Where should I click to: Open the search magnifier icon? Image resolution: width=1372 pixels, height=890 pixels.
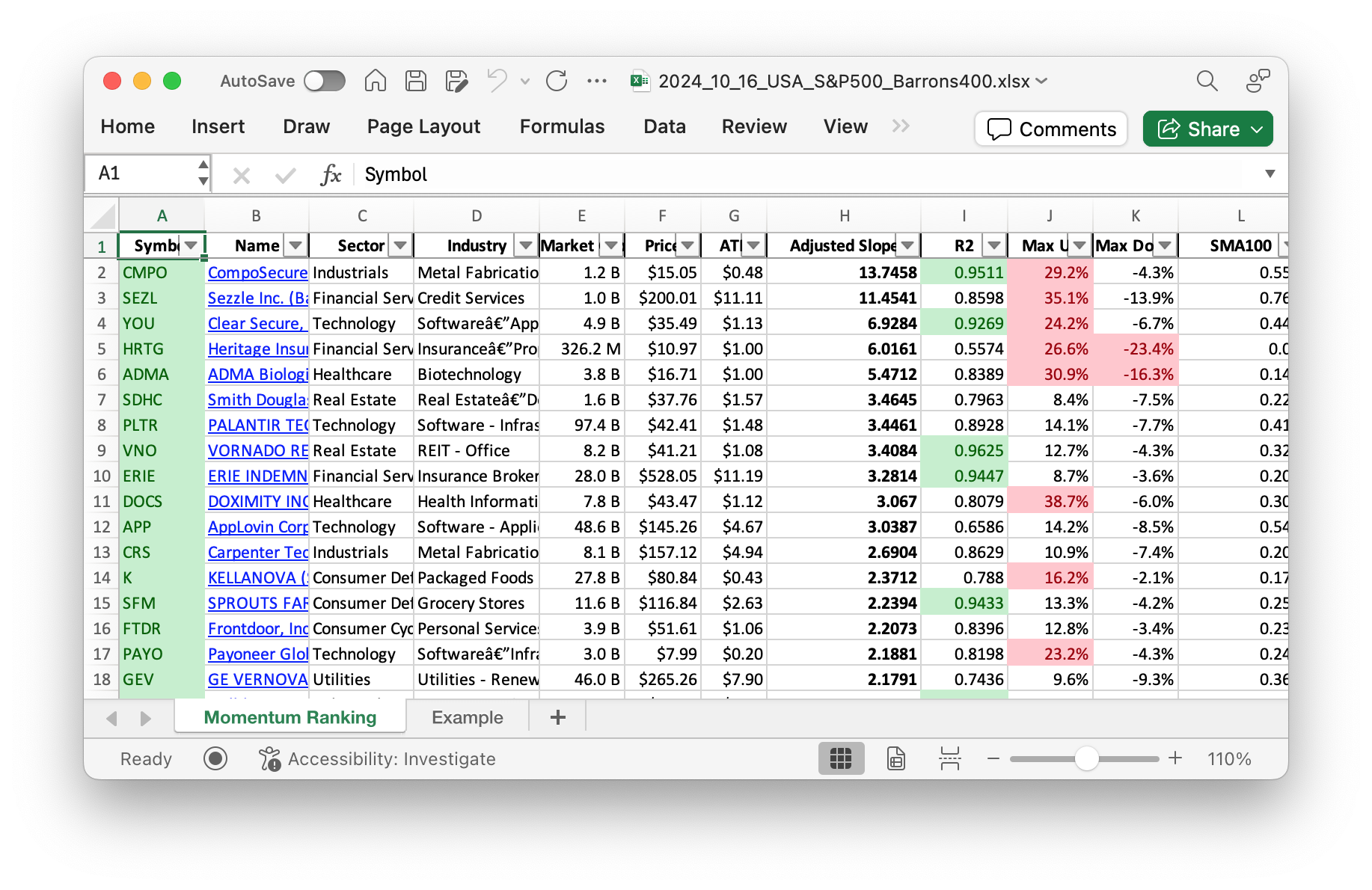pos(1207,81)
